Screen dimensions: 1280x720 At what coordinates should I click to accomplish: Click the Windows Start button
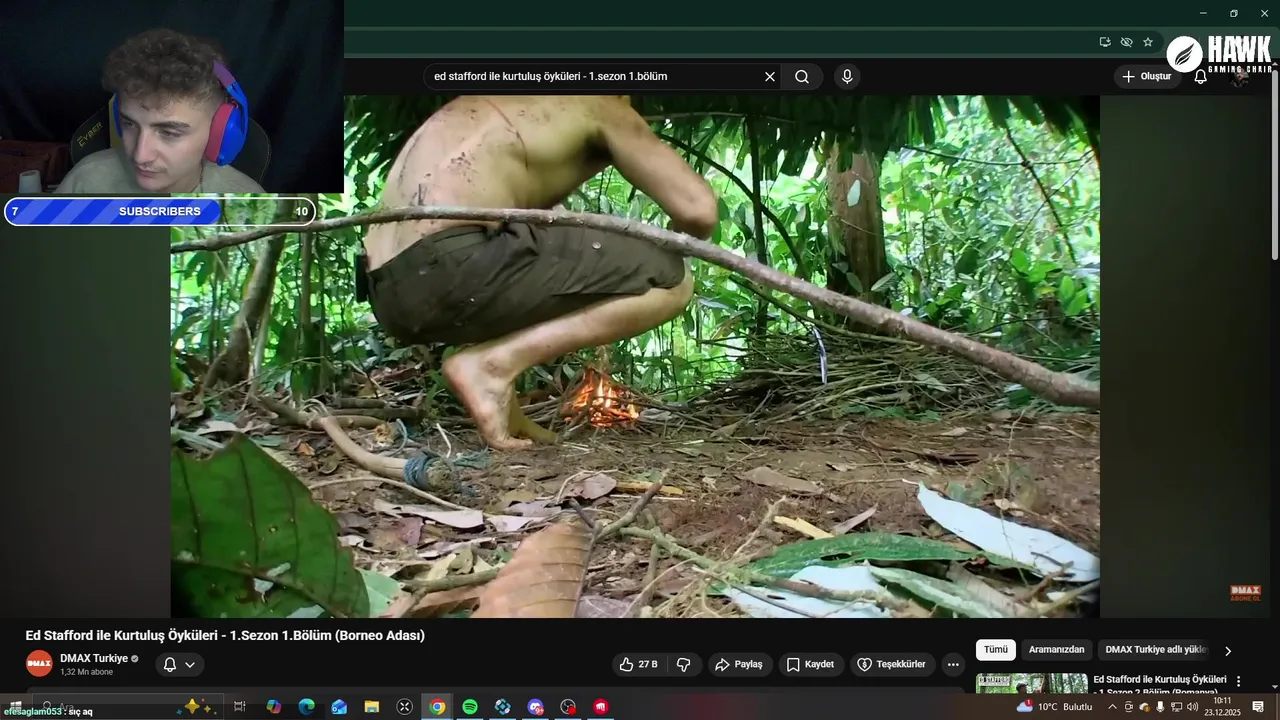click(x=14, y=707)
